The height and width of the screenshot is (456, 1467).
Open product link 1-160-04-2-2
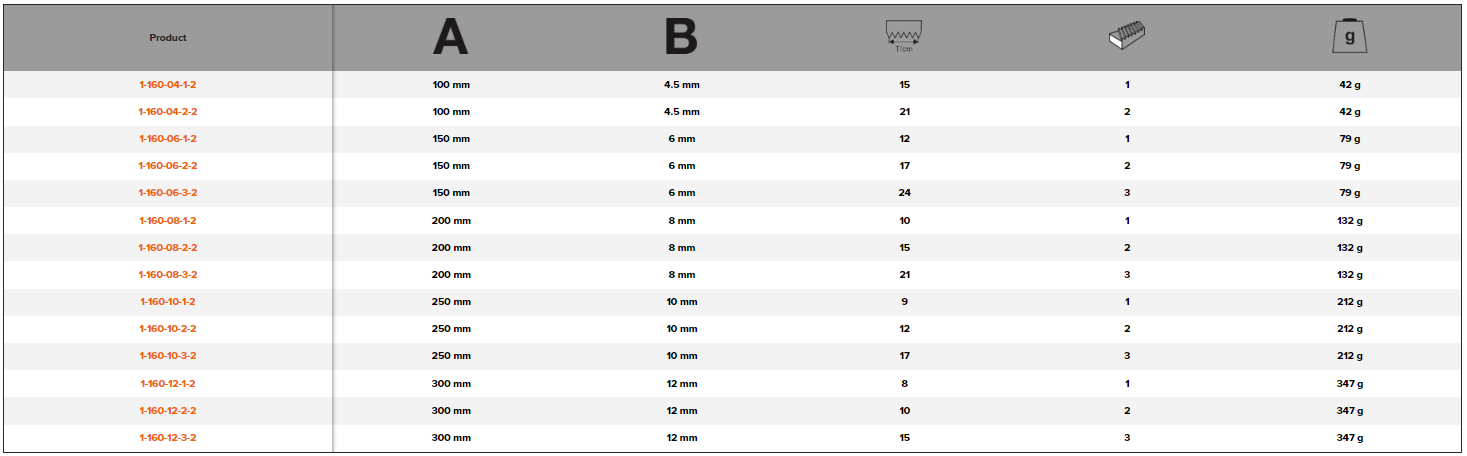[x=168, y=112]
